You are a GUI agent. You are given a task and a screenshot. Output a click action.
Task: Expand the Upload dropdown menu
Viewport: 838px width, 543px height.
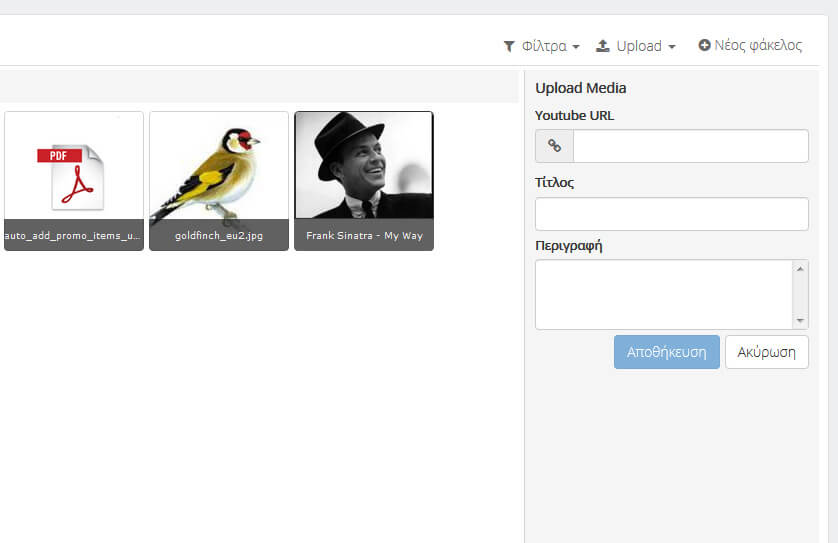point(636,46)
